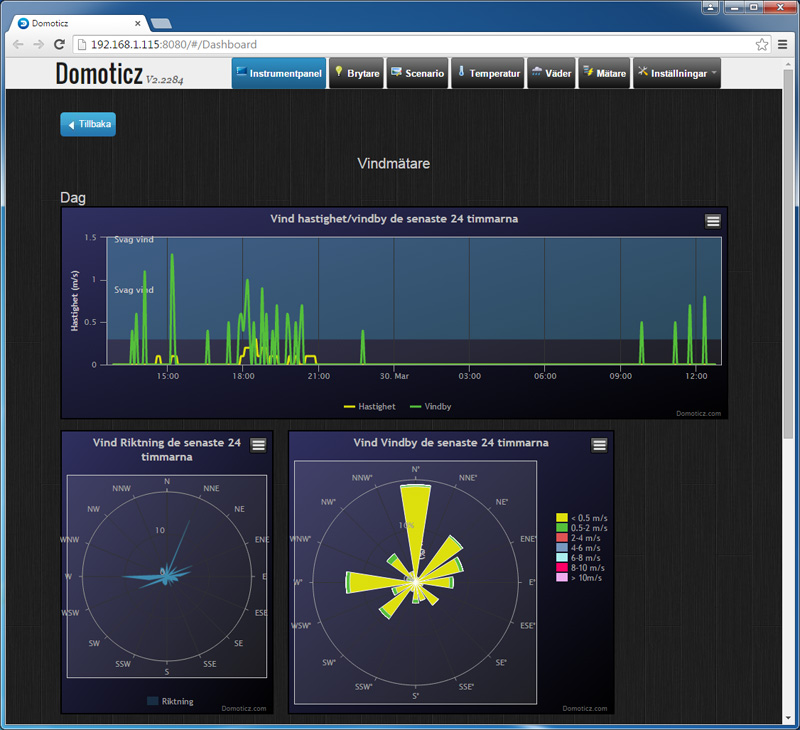The height and width of the screenshot is (730, 800).
Task: Close the Domoticz browser tab
Action: point(138,23)
